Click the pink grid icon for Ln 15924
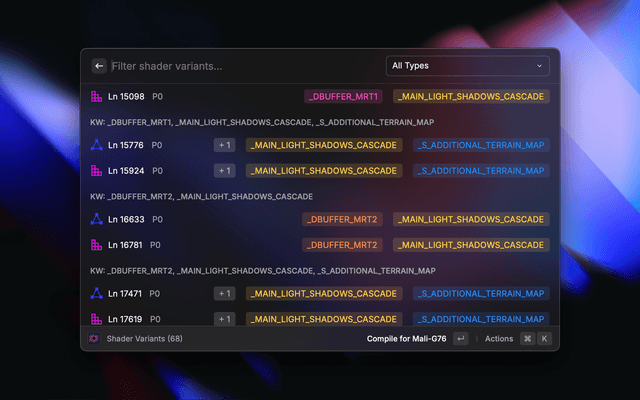Screen dimensions: 640x400 [97, 170]
